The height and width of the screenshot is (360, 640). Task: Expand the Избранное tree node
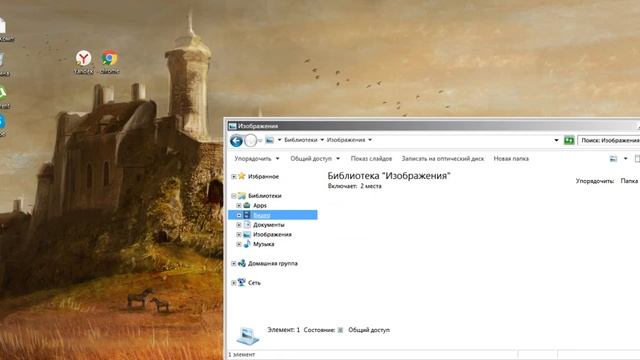(233, 176)
